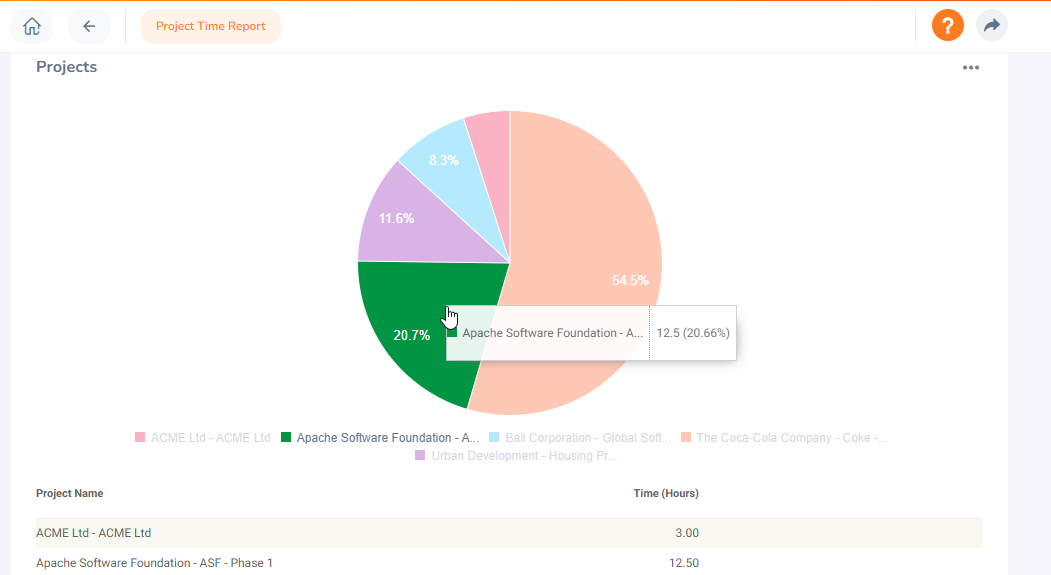Toggle Apache Software Foundation legend entry

(x=380, y=438)
